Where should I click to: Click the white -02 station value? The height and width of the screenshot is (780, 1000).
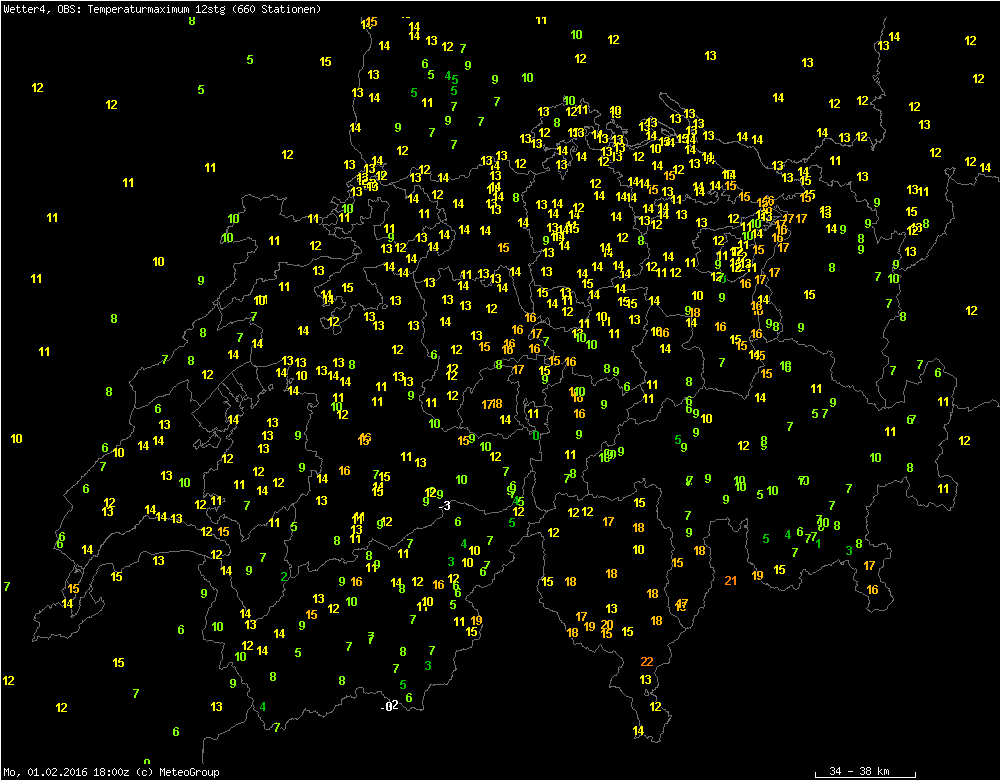tap(390, 706)
